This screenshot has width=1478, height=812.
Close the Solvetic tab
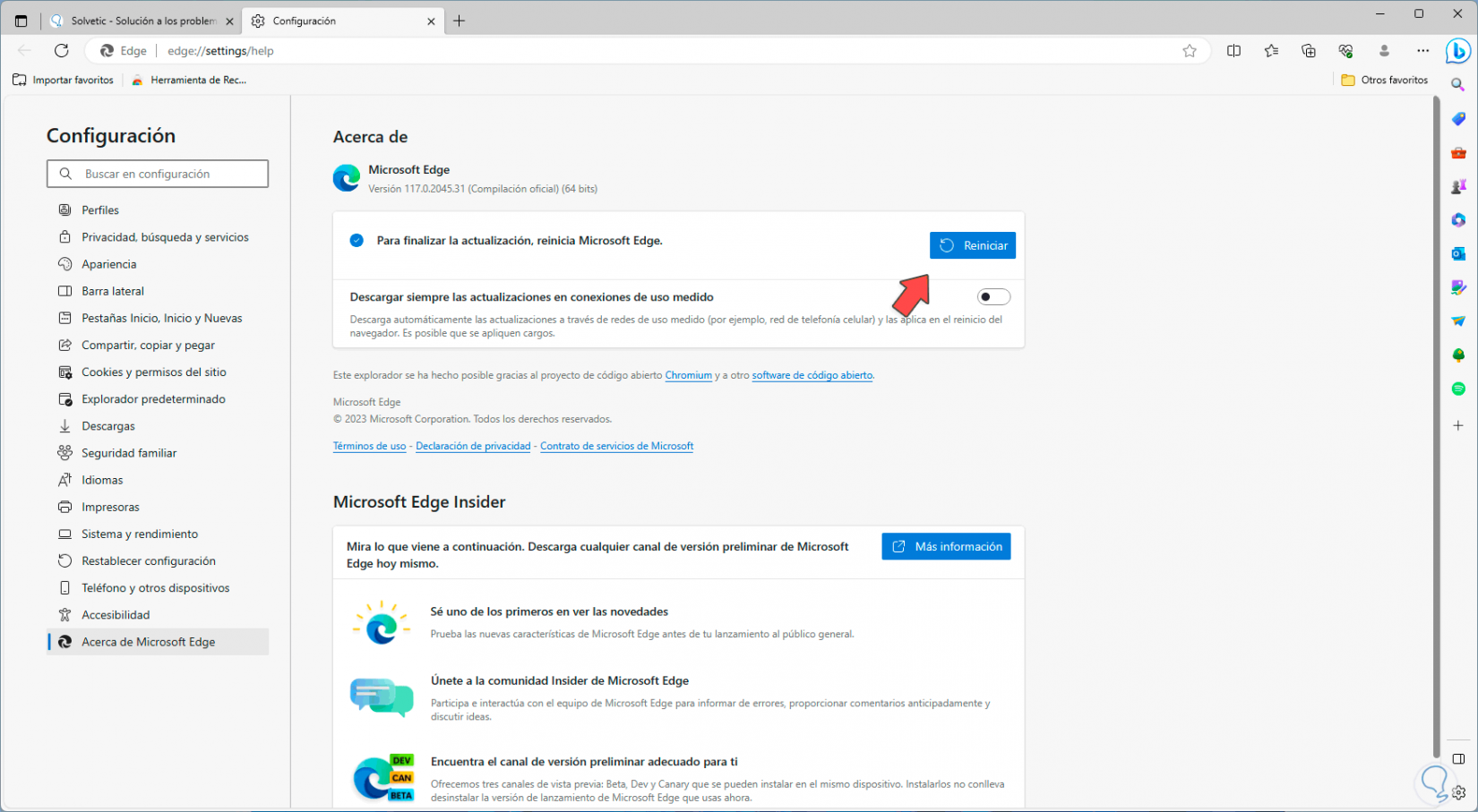coord(229,21)
